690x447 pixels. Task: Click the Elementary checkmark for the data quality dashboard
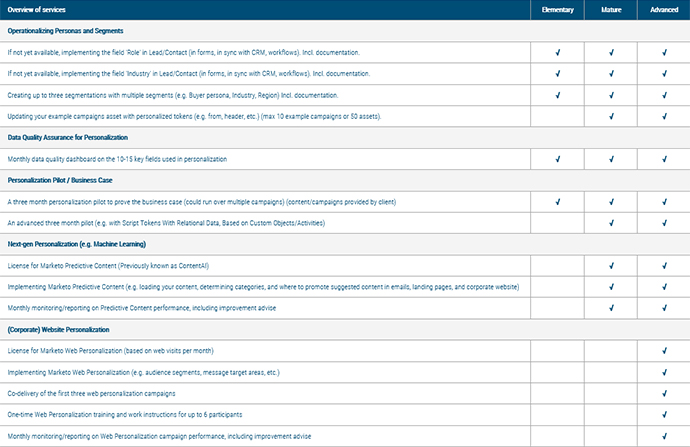(x=558, y=159)
